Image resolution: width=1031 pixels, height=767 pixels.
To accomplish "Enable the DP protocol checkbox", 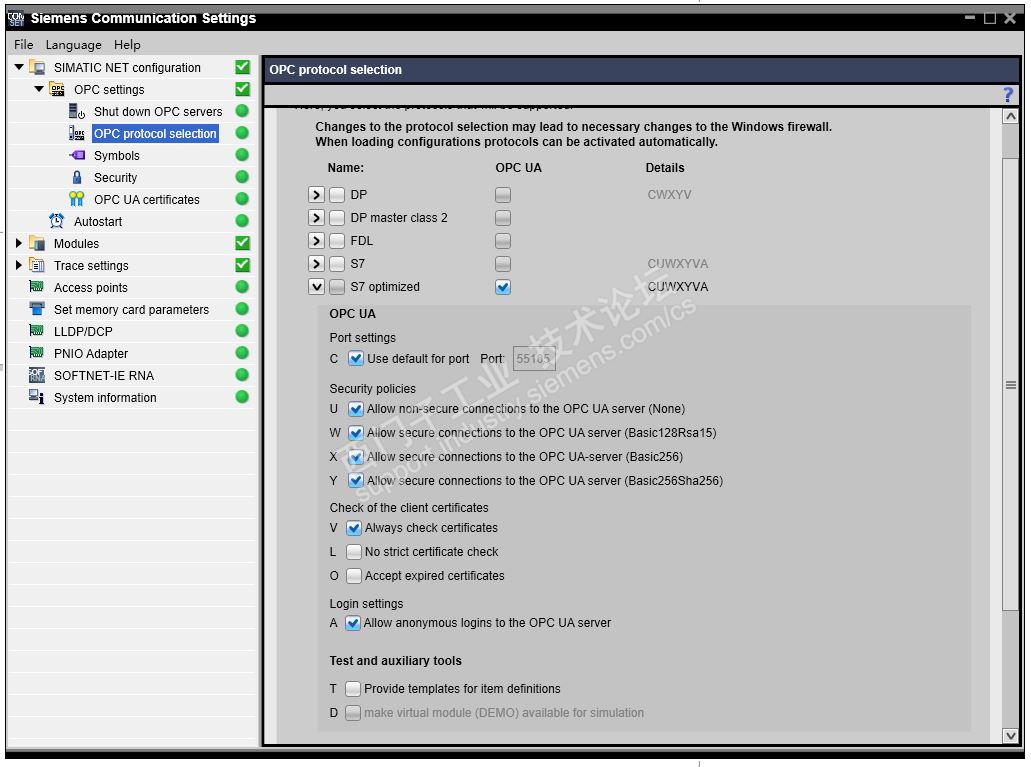I will 337,195.
